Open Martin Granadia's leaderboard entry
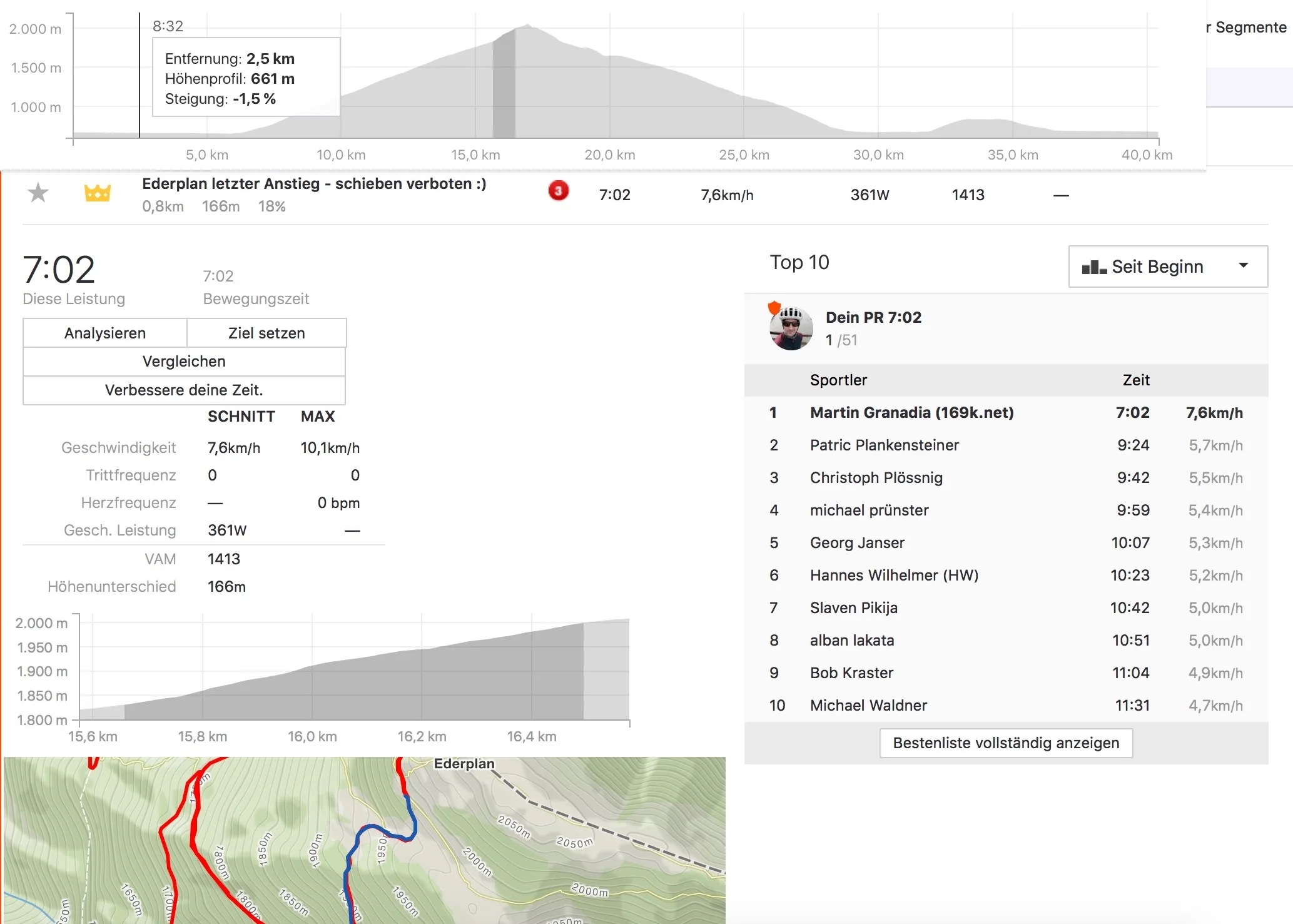The width and height of the screenshot is (1293, 924). pyautogui.click(x=911, y=413)
